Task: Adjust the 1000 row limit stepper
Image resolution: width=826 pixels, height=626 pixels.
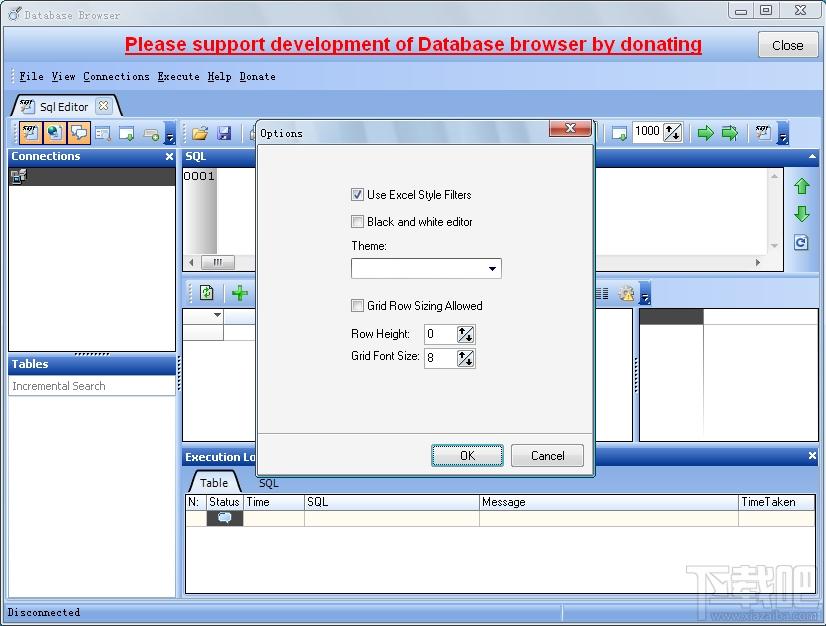Action: point(673,132)
